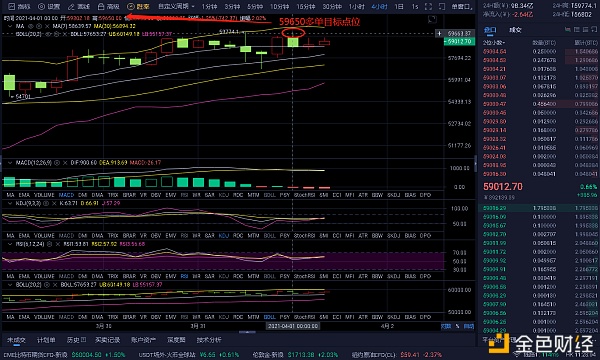Open the 历史 order history tab
Viewport: 600px width, 360px height.
76,340
